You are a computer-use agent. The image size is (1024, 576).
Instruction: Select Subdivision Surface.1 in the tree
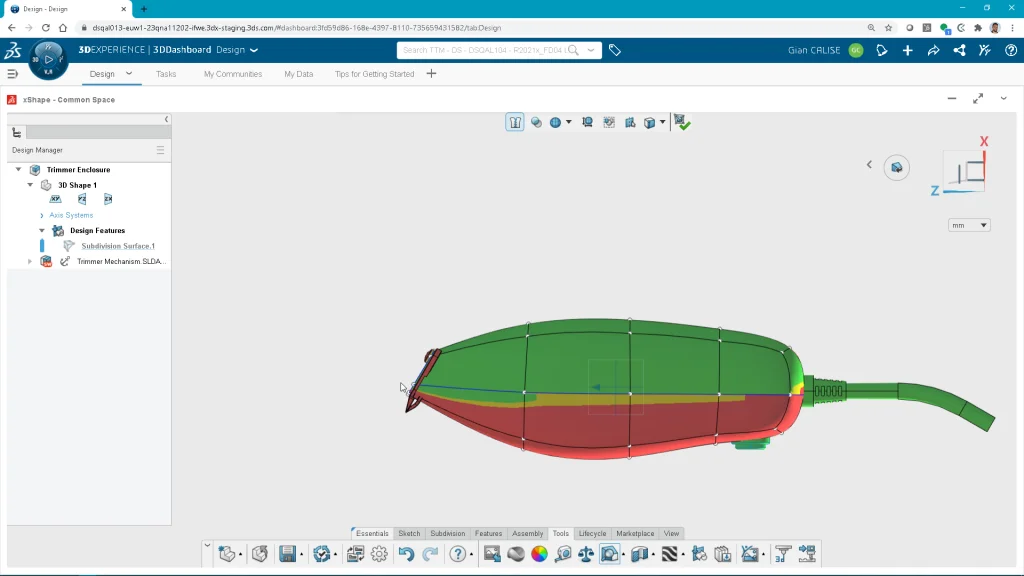(x=118, y=246)
